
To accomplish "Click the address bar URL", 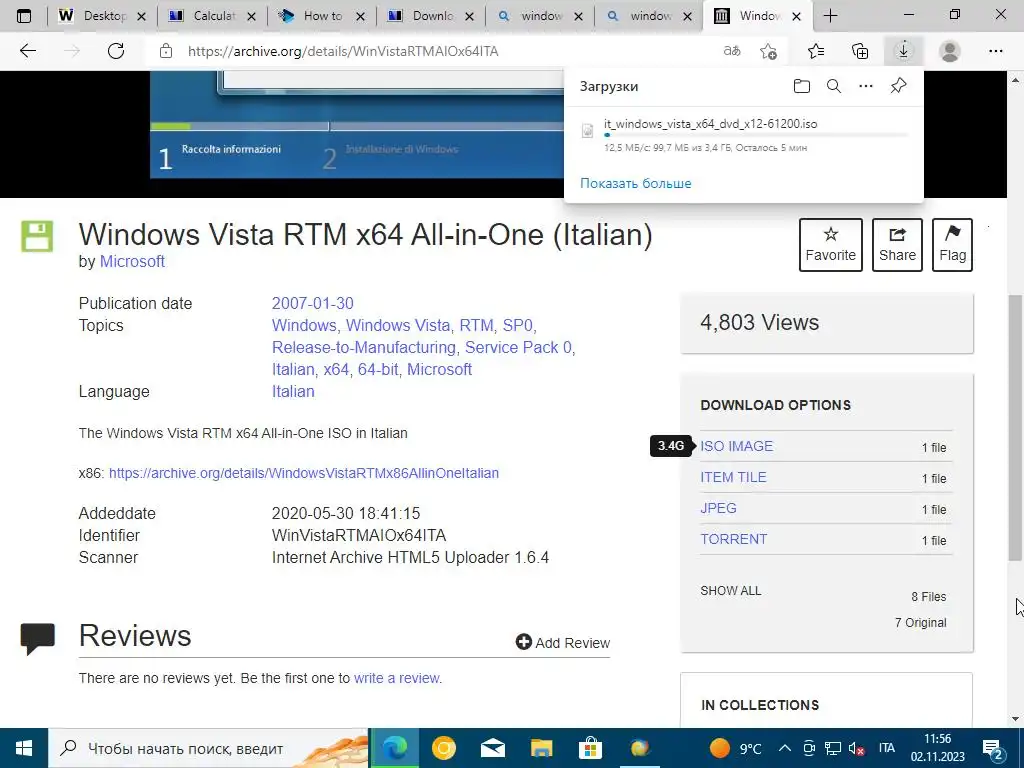I will point(343,51).
